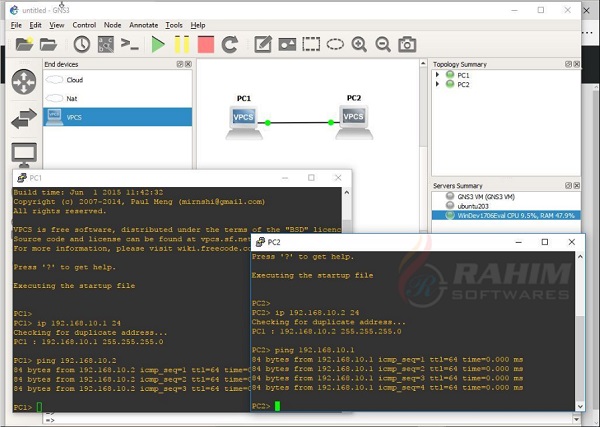
Task: Take a screenshot with camera icon
Action: click(x=407, y=44)
